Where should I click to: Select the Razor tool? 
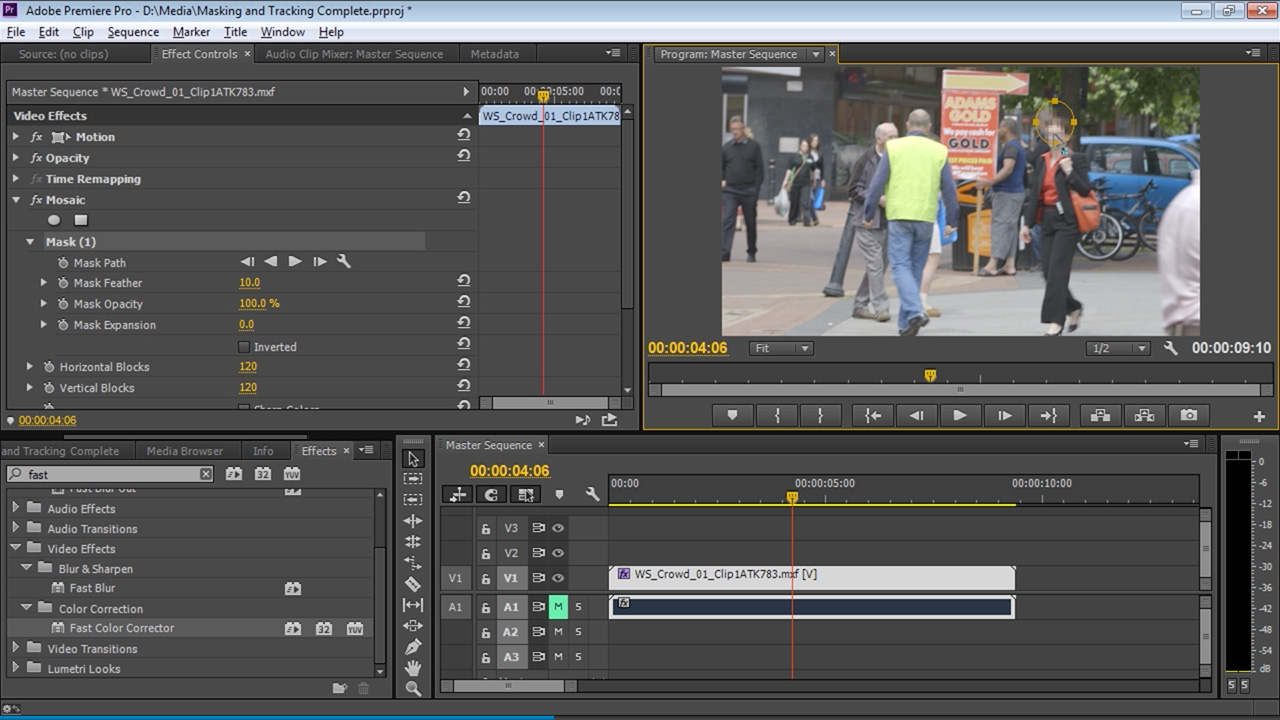point(413,584)
